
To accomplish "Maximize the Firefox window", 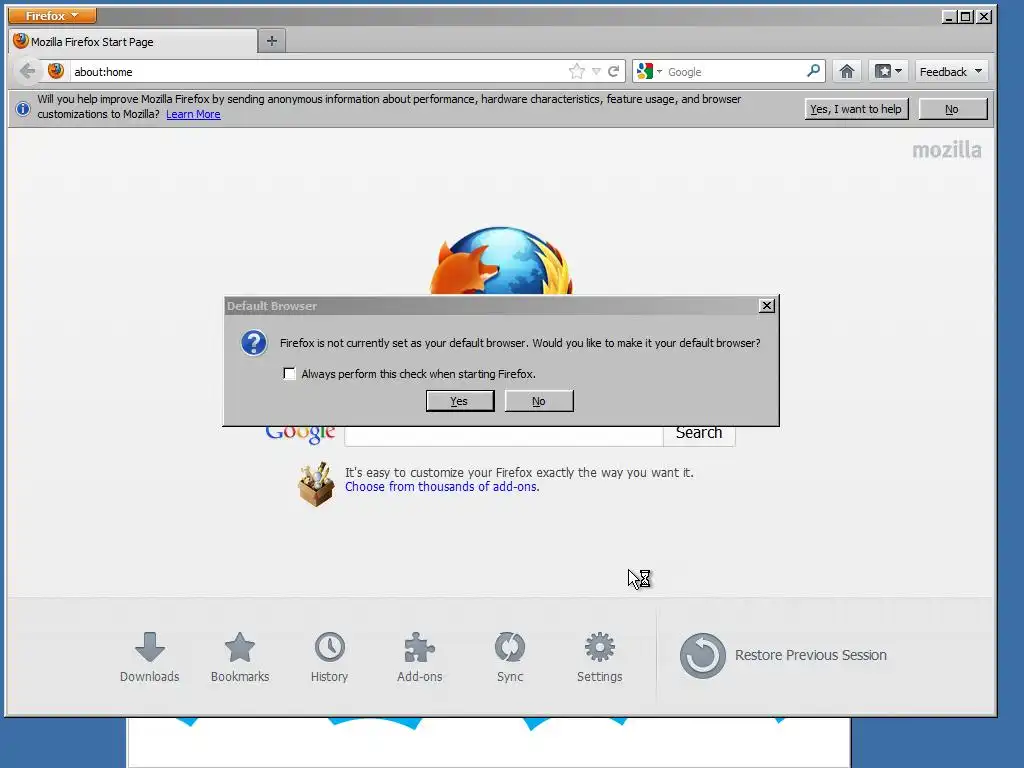I will 966,16.
